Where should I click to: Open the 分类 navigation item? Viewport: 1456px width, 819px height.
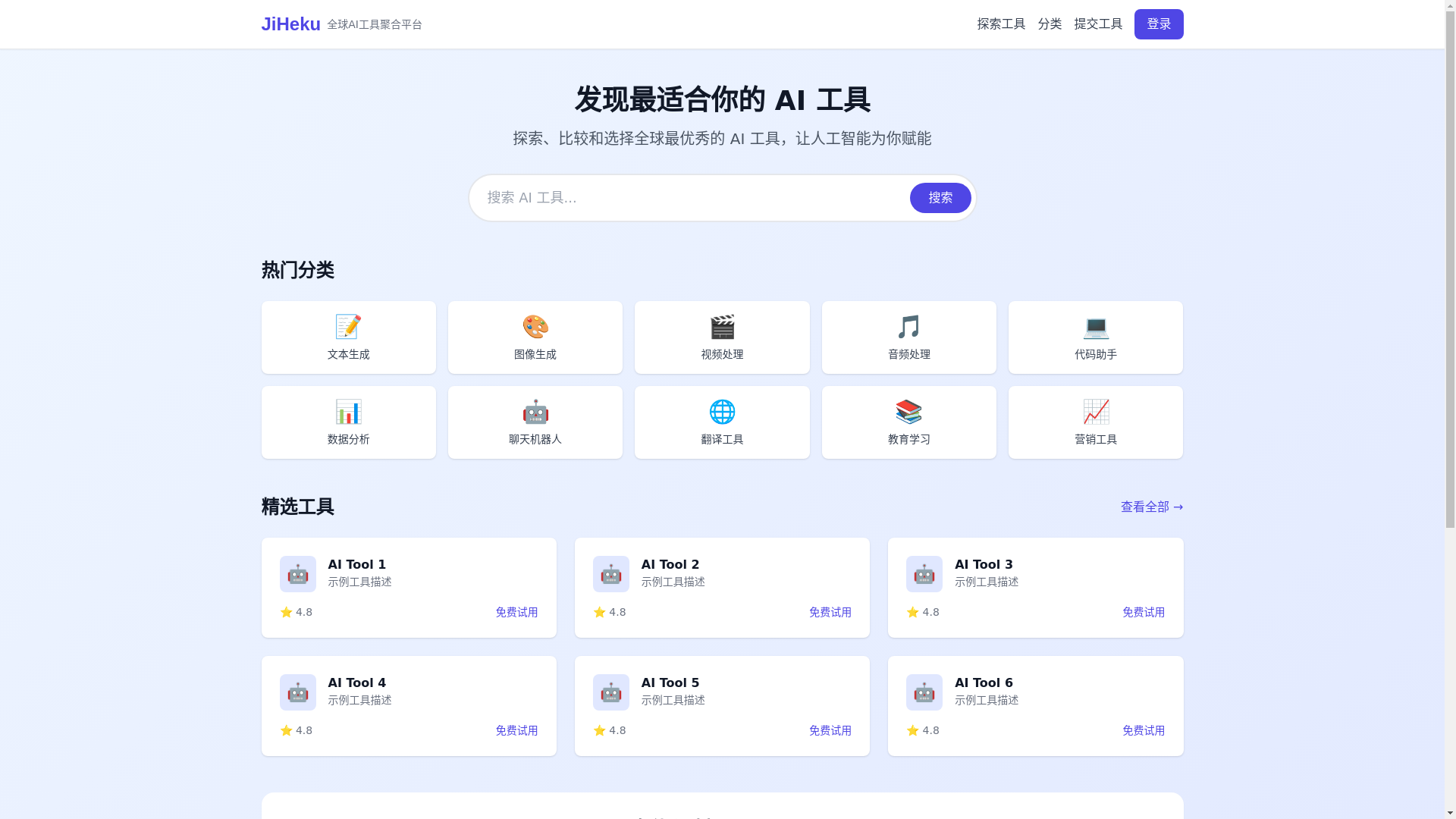click(x=1050, y=24)
